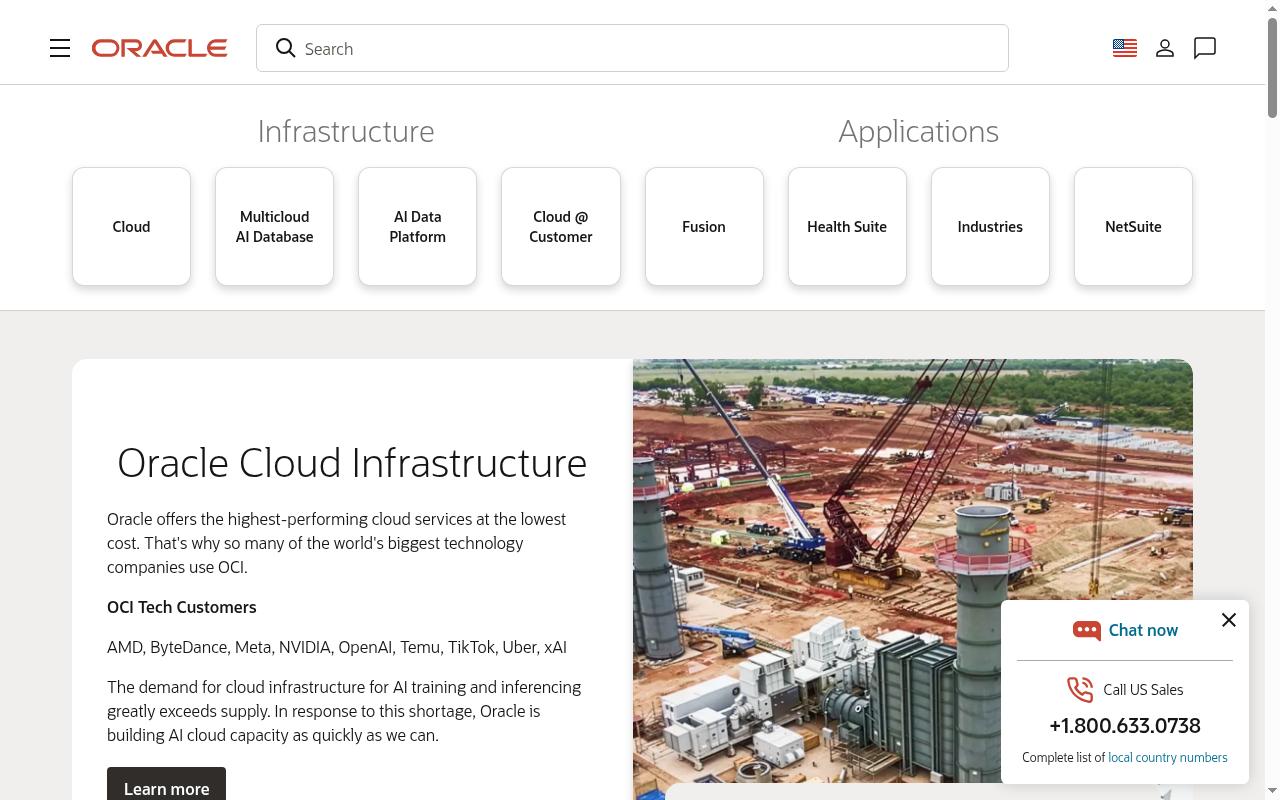Open the local country numbers link
The width and height of the screenshot is (1280, 800).
(x=1167, y=757)
